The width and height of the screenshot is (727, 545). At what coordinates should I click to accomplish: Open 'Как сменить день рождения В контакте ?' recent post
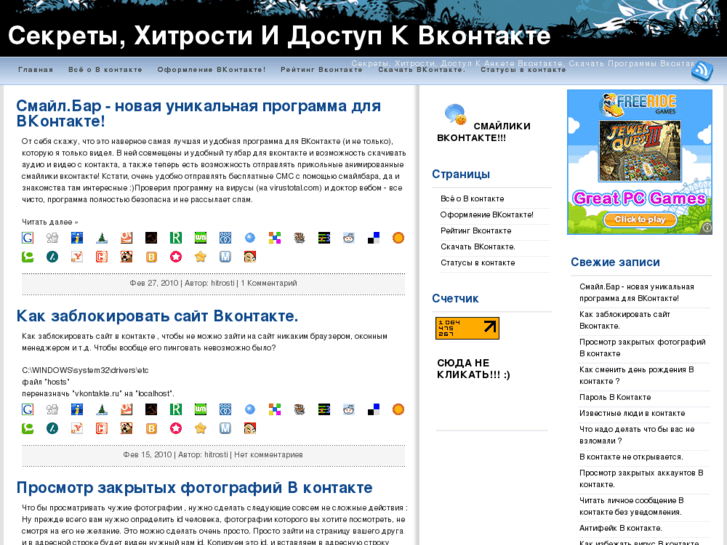[637, 376]
